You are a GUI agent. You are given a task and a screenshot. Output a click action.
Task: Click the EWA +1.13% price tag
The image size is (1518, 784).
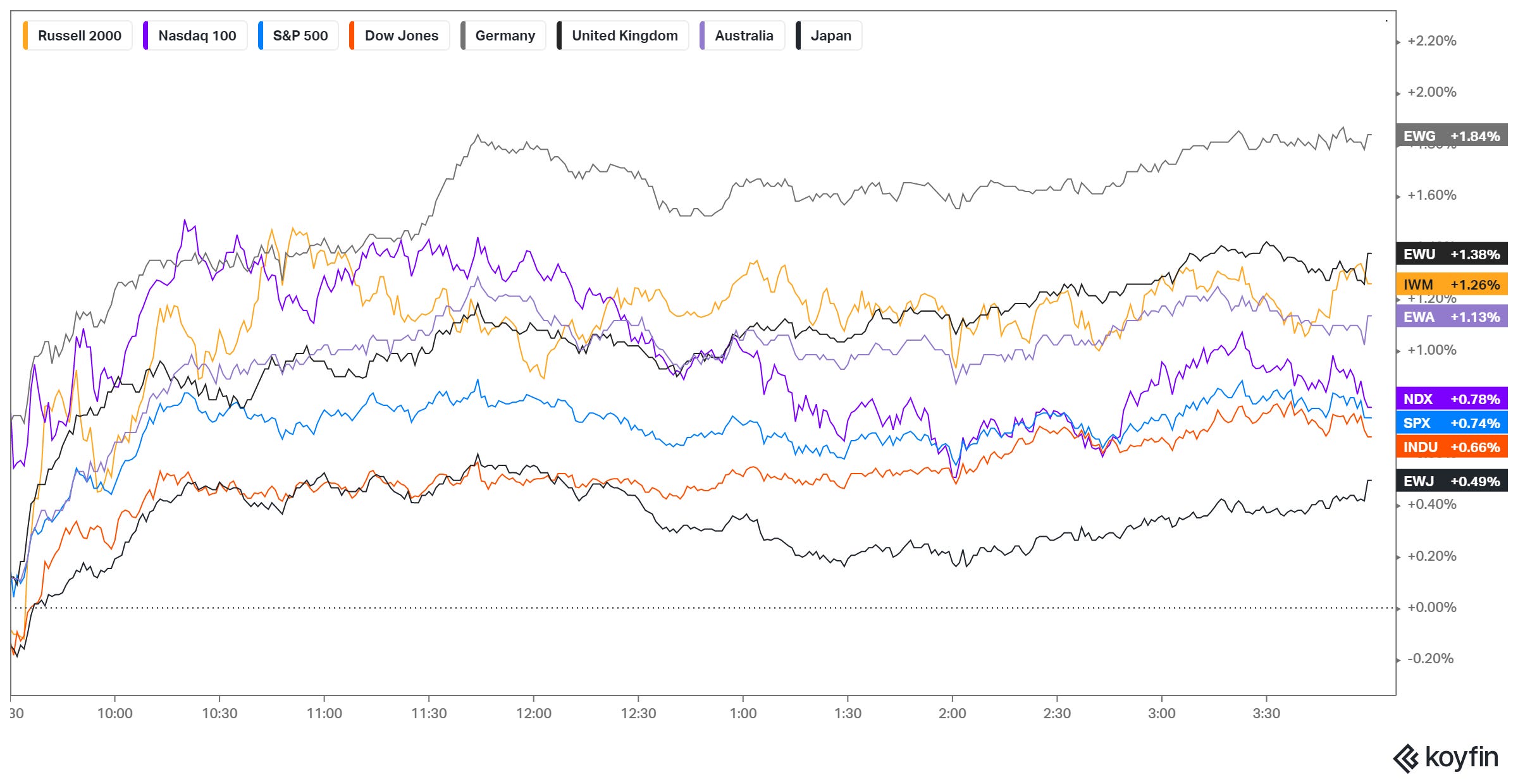(x=1452, y=317)
